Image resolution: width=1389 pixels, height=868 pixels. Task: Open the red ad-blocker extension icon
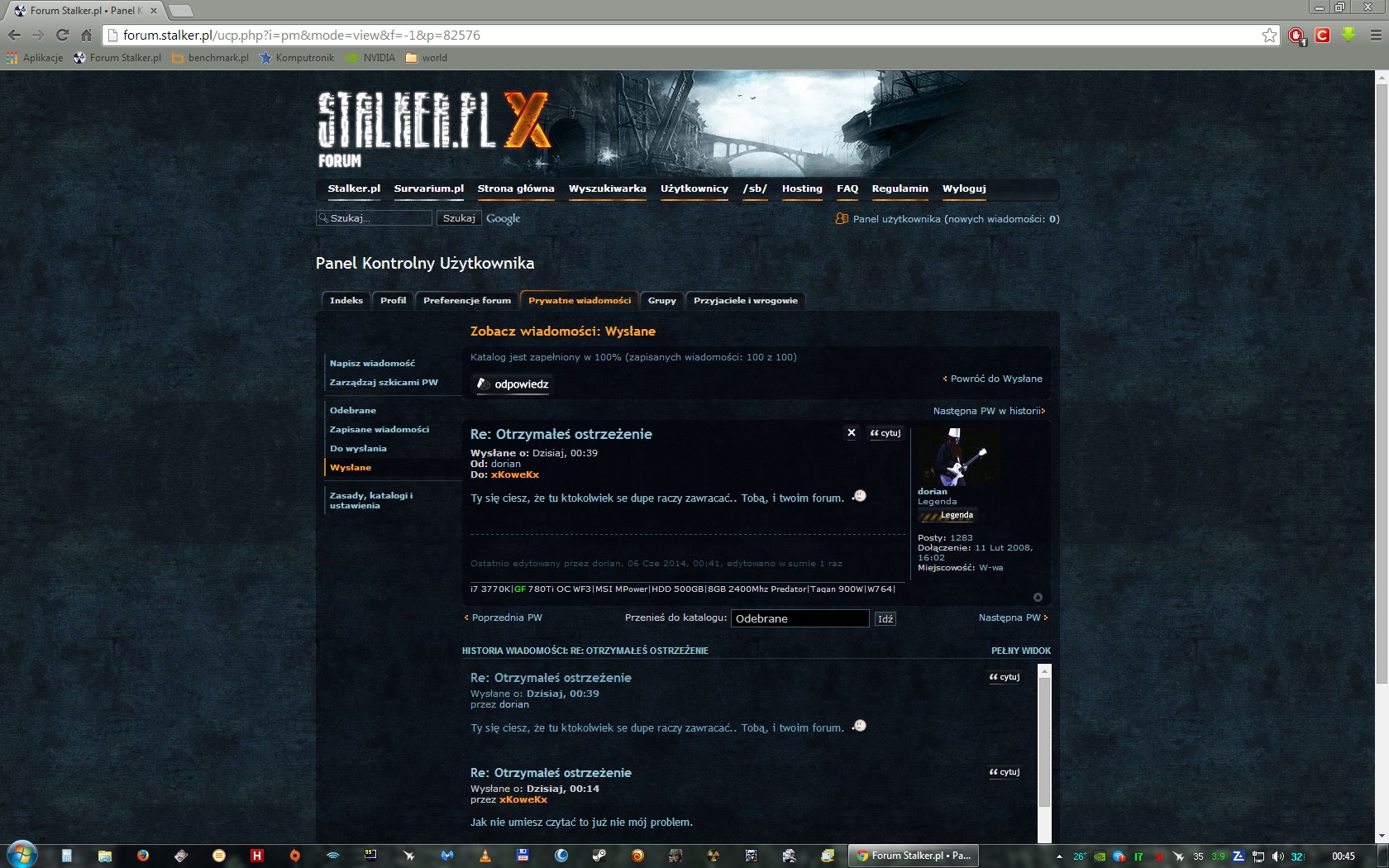click(1296, 36)
